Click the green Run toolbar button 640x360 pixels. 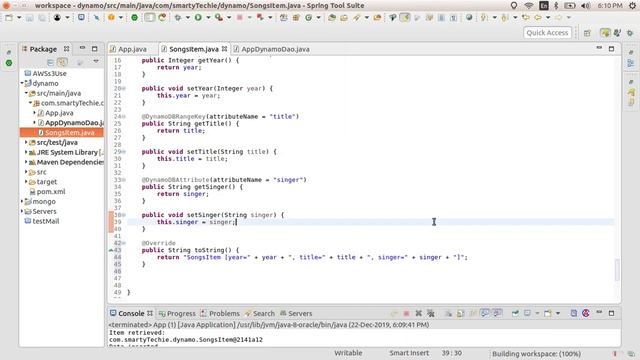[x=198, y=18]
